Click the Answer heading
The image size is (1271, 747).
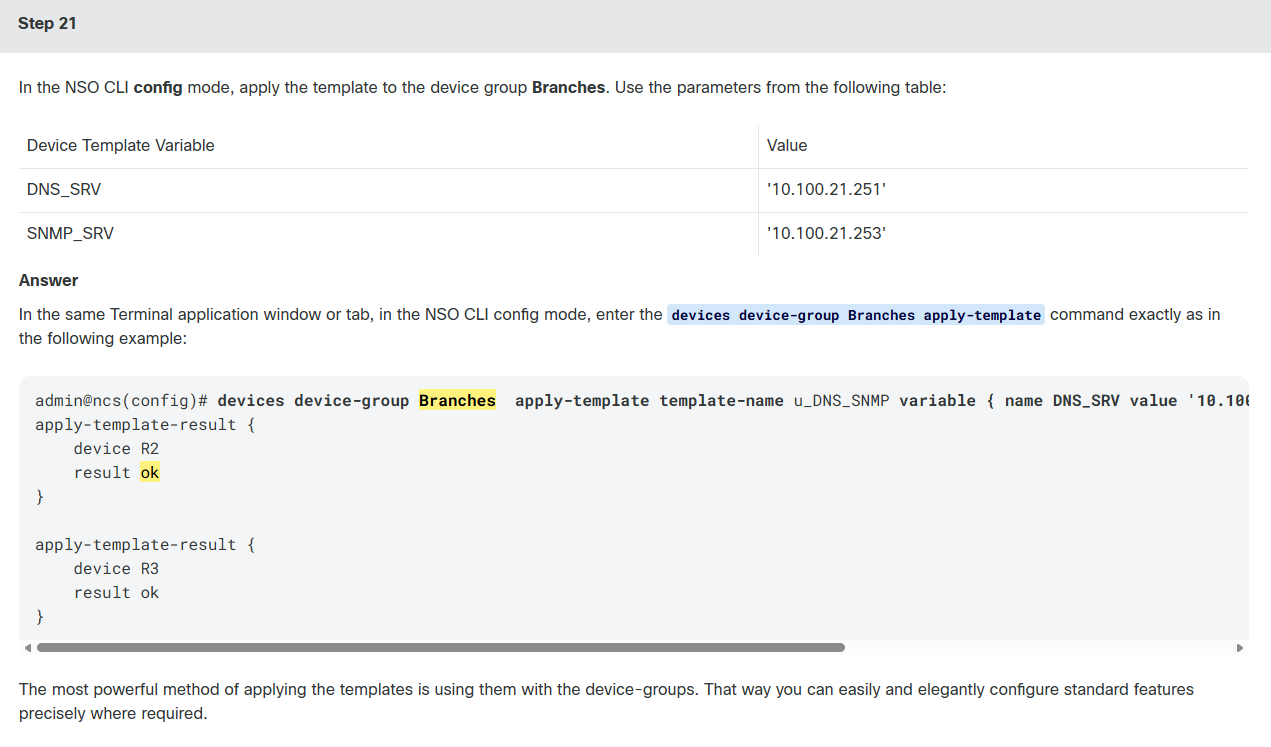[48, 280]
